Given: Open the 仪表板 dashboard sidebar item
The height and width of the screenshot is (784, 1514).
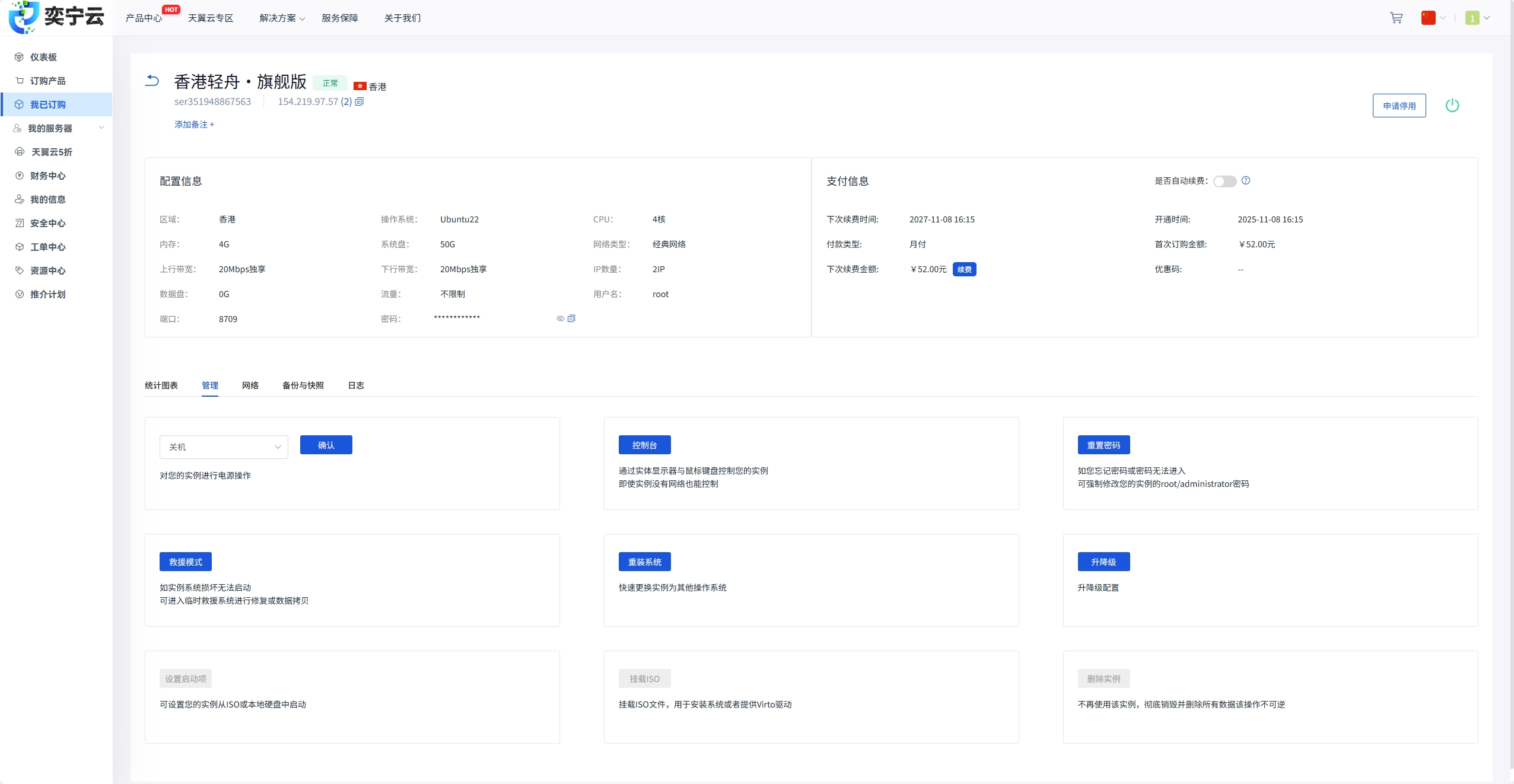Looking at the screenshot, I should (43, 57).
